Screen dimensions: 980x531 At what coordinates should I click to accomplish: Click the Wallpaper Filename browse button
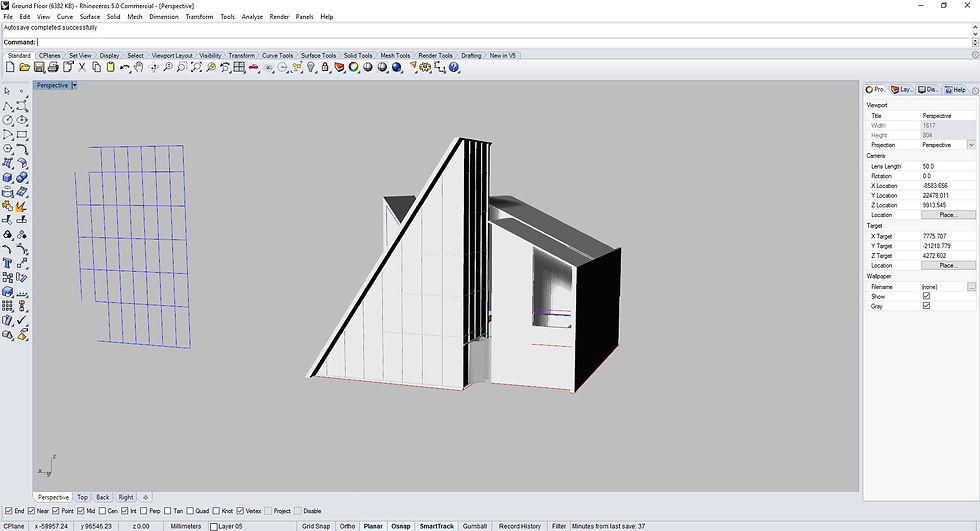coord(971,287)
